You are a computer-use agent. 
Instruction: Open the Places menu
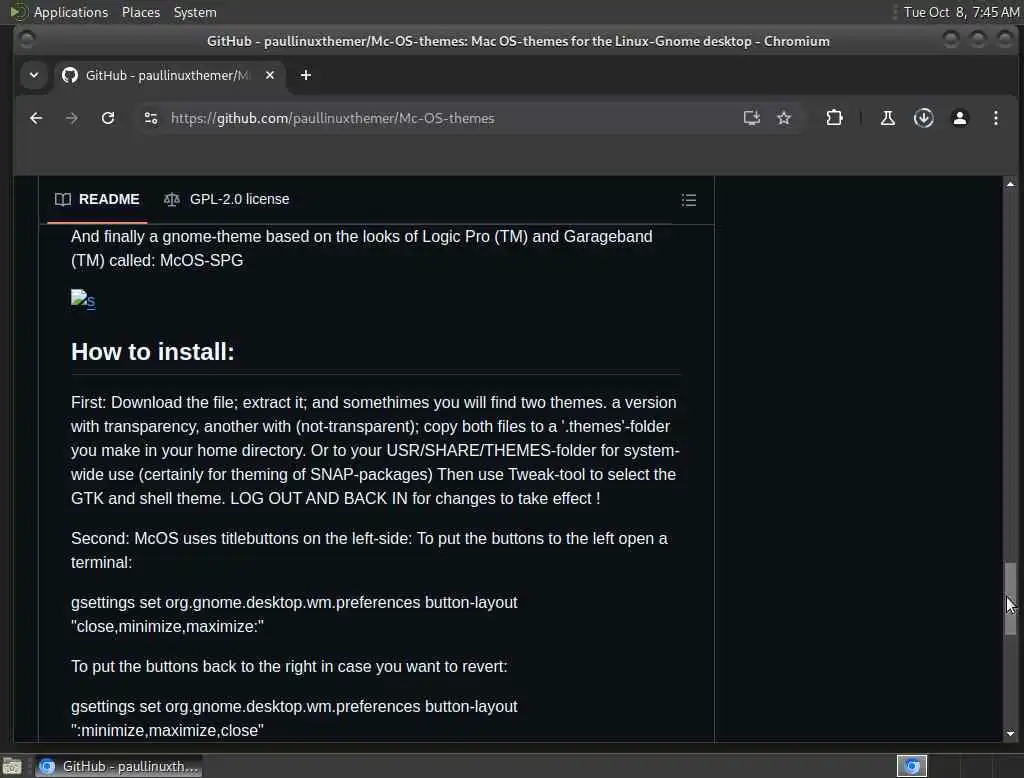140,12
